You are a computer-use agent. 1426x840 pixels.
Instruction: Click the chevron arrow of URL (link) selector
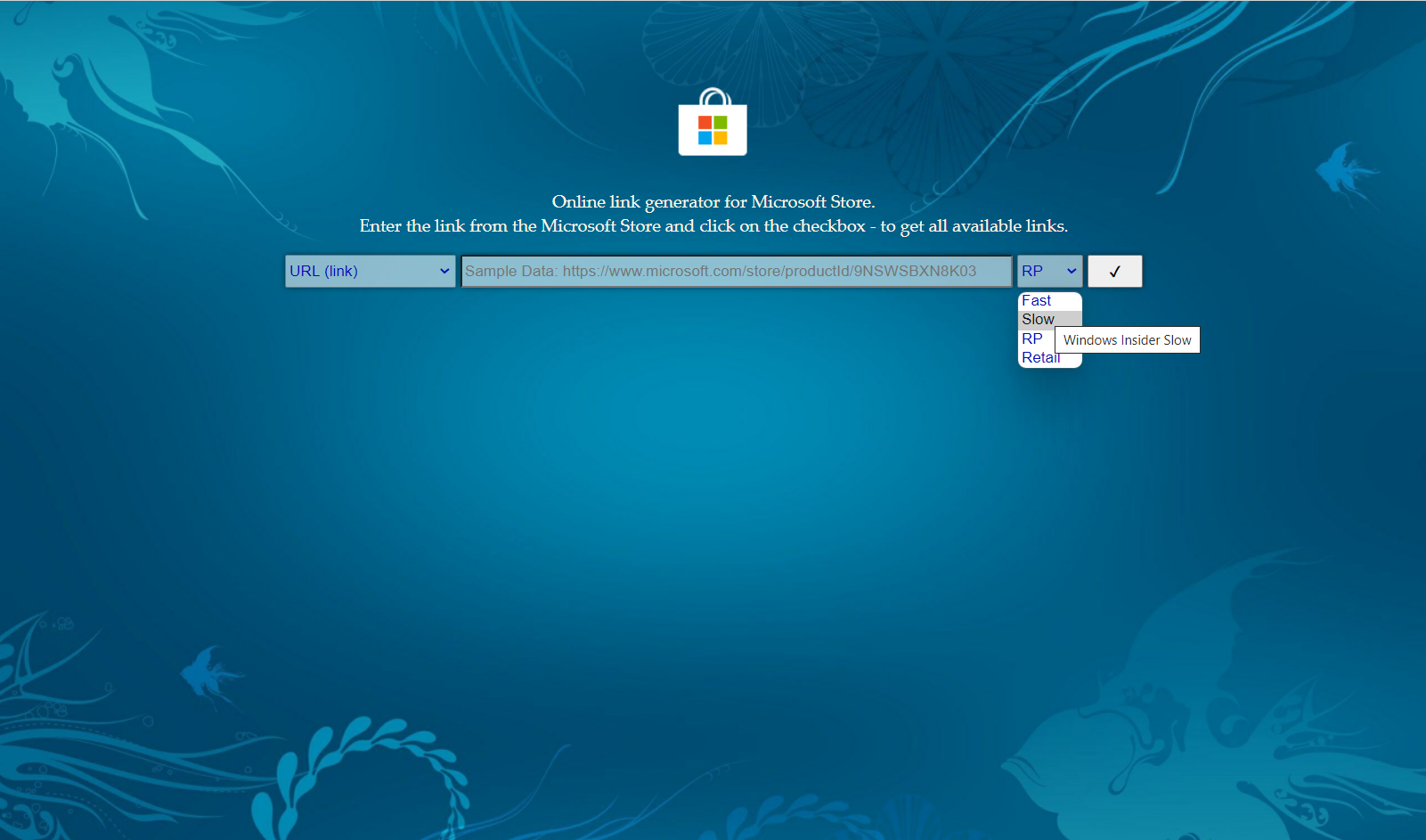pyautogui.click(x=444, y=272)
